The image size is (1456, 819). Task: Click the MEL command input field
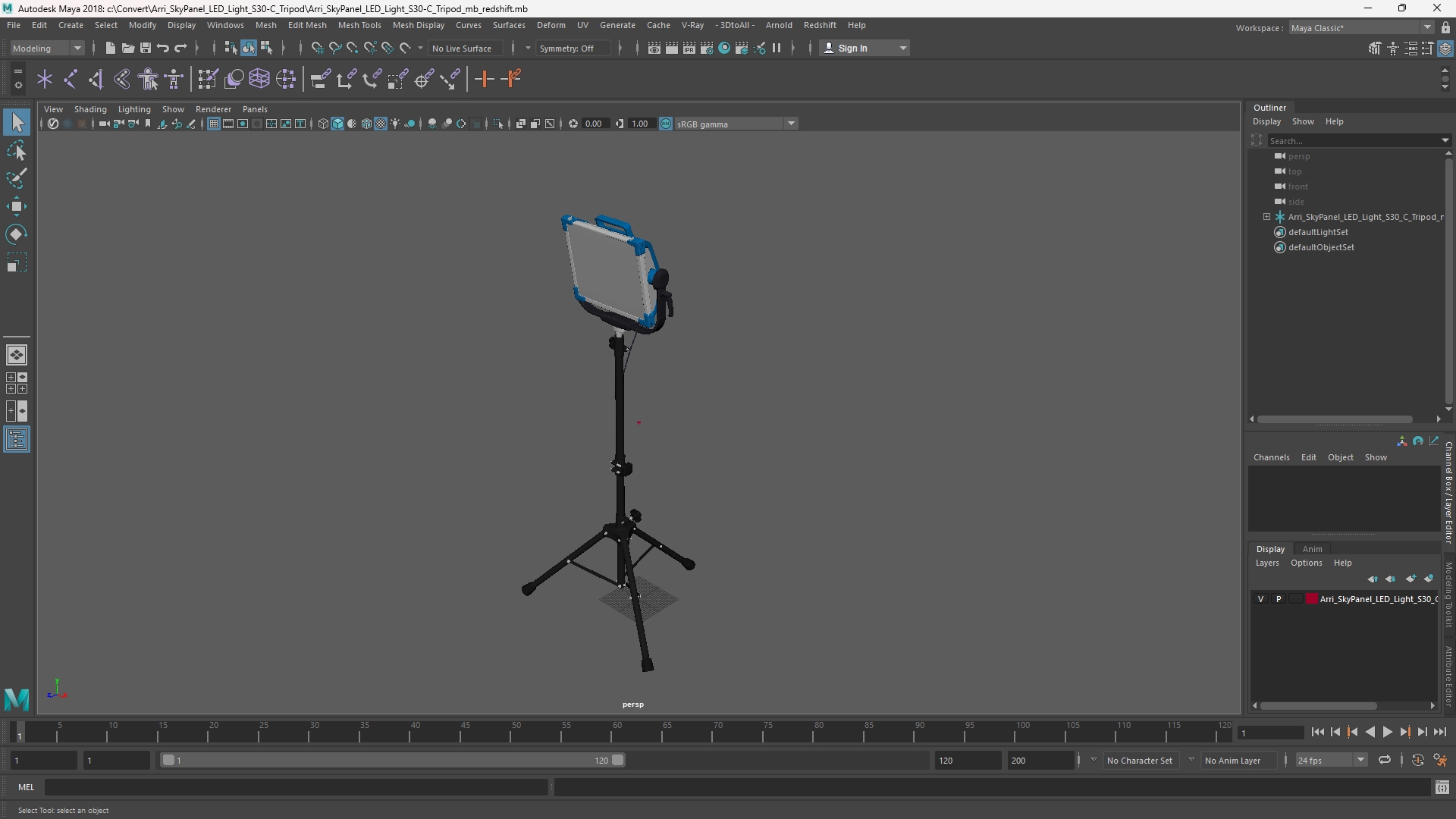tap(297, 788)
